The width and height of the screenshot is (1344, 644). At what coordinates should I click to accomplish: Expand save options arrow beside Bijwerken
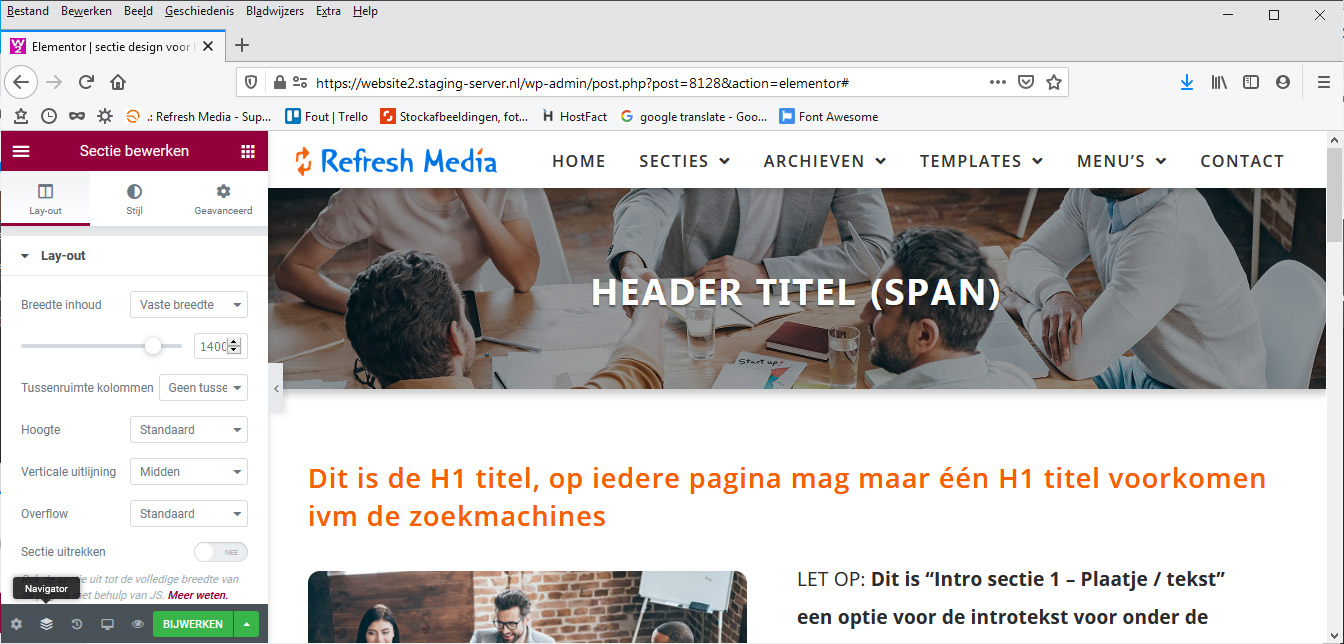(x=246, y=624)
